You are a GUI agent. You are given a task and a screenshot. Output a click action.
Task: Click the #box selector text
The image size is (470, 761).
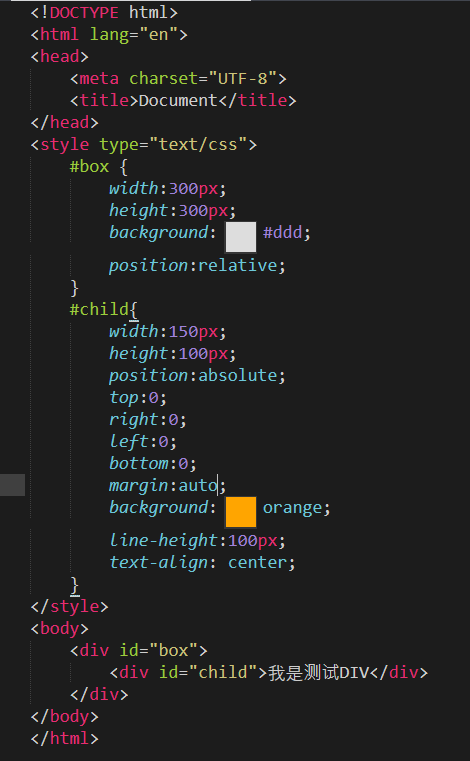click(x=89, y=166)
